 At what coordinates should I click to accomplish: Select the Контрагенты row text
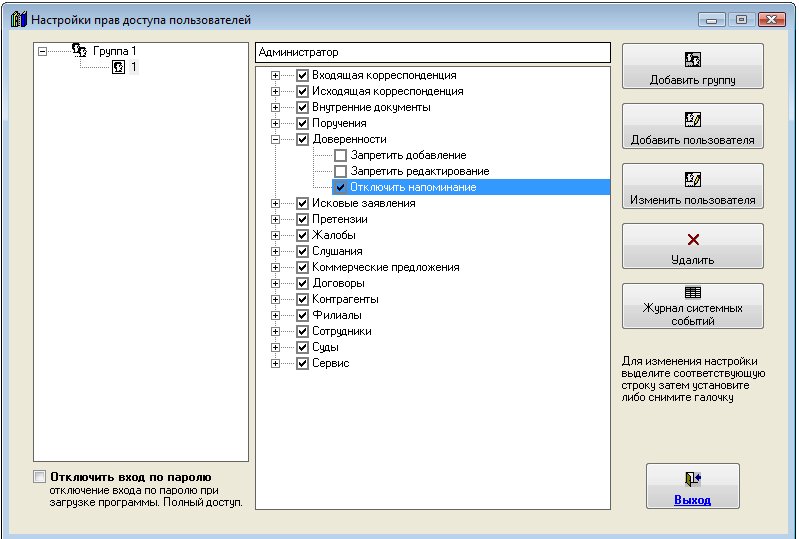tap(345, 299)
